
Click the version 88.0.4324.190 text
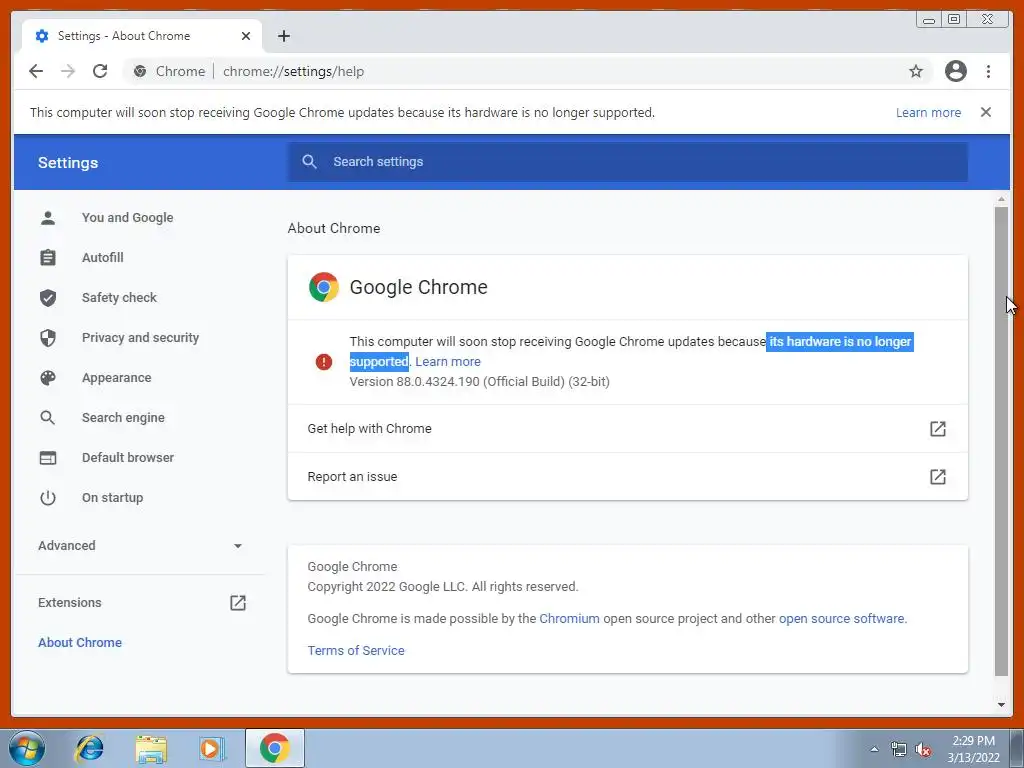[479, 381]
